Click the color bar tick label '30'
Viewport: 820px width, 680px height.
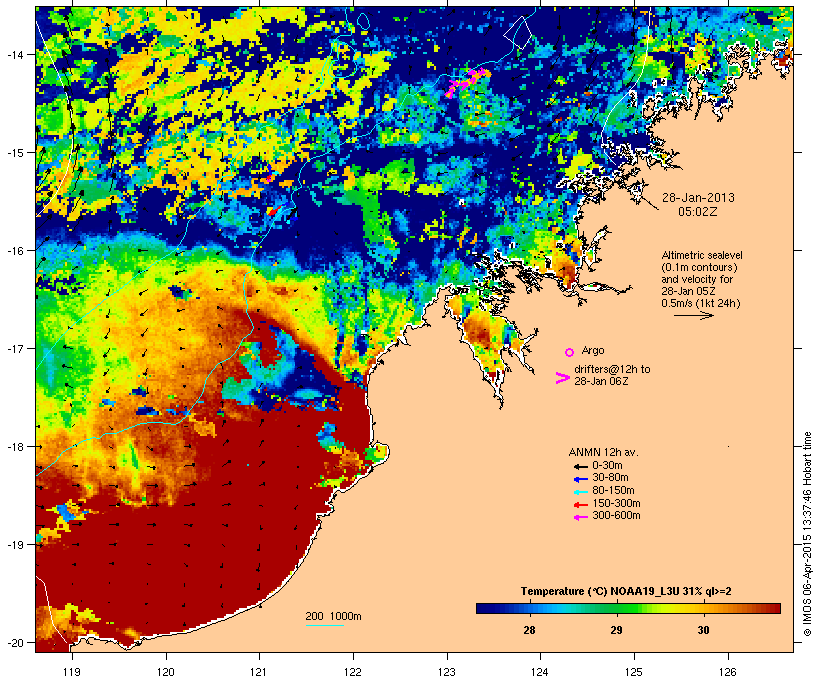[x=703, y=630]
